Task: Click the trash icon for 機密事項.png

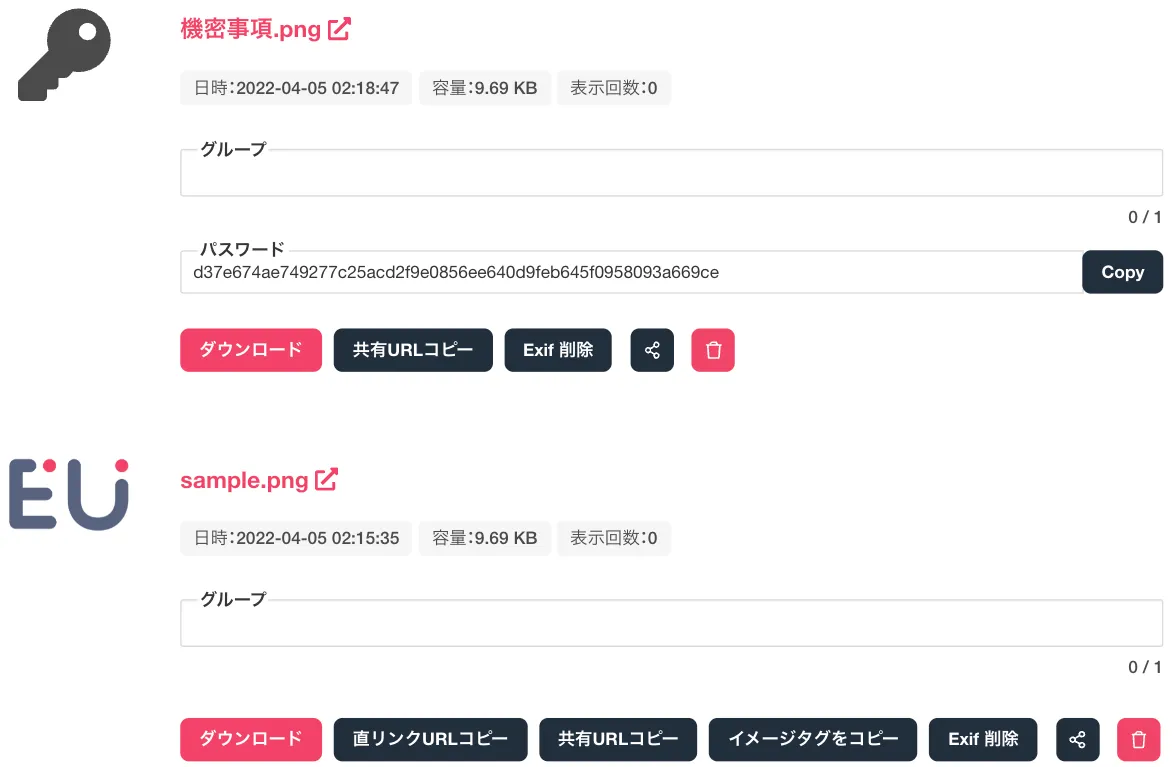Action: (x=713, y=350)
